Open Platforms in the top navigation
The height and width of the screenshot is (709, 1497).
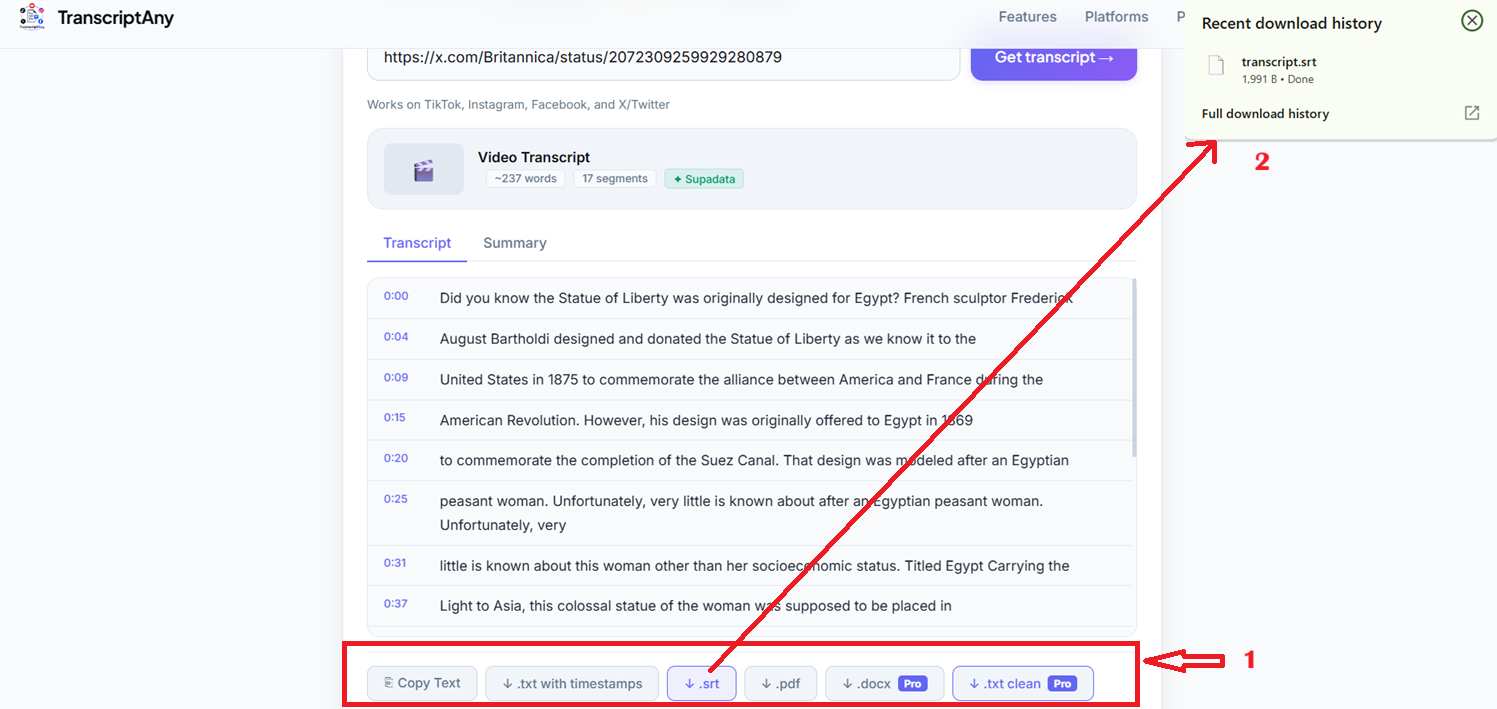pyautogui.click(x=1116, y=17)
